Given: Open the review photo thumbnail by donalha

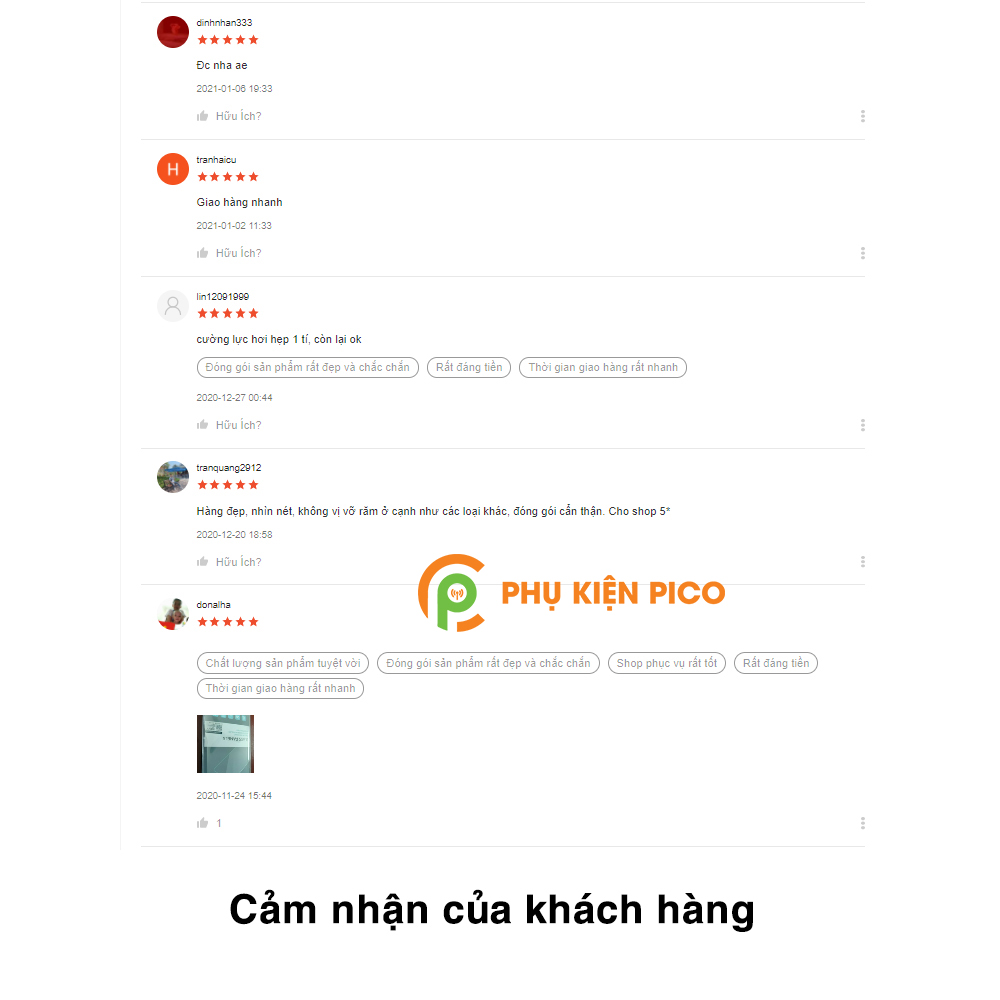Looking at the screenshot, I should (225, 744).
